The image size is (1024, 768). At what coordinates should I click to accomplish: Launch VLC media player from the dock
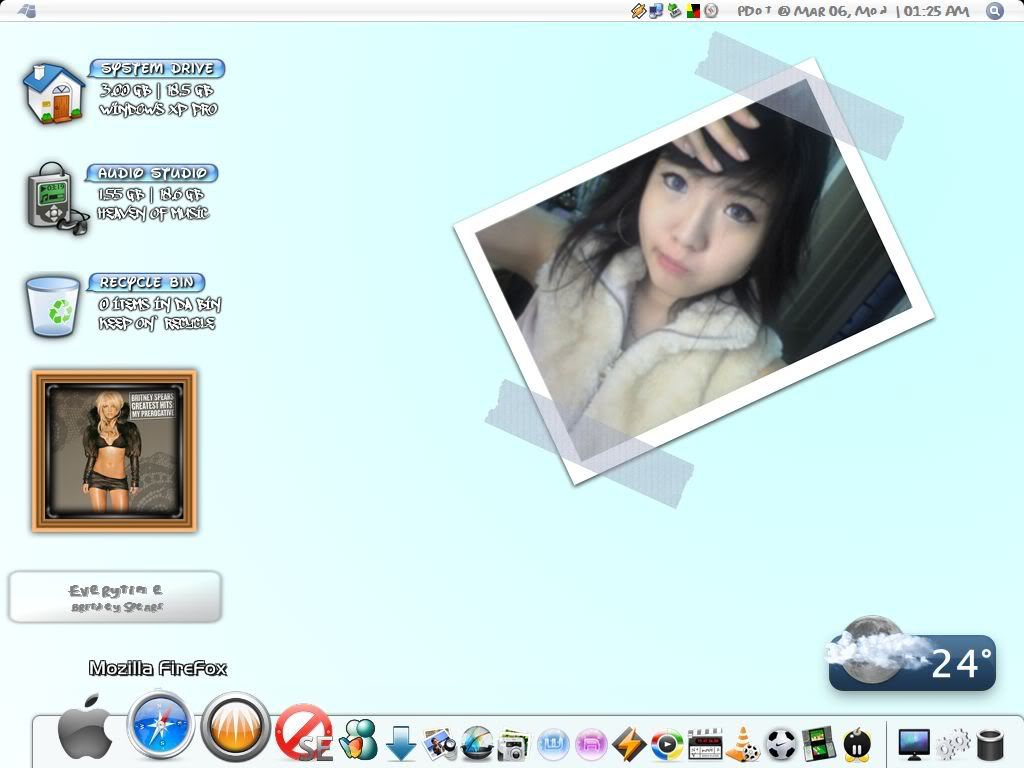pyautogui.click(x=742, y=744)
